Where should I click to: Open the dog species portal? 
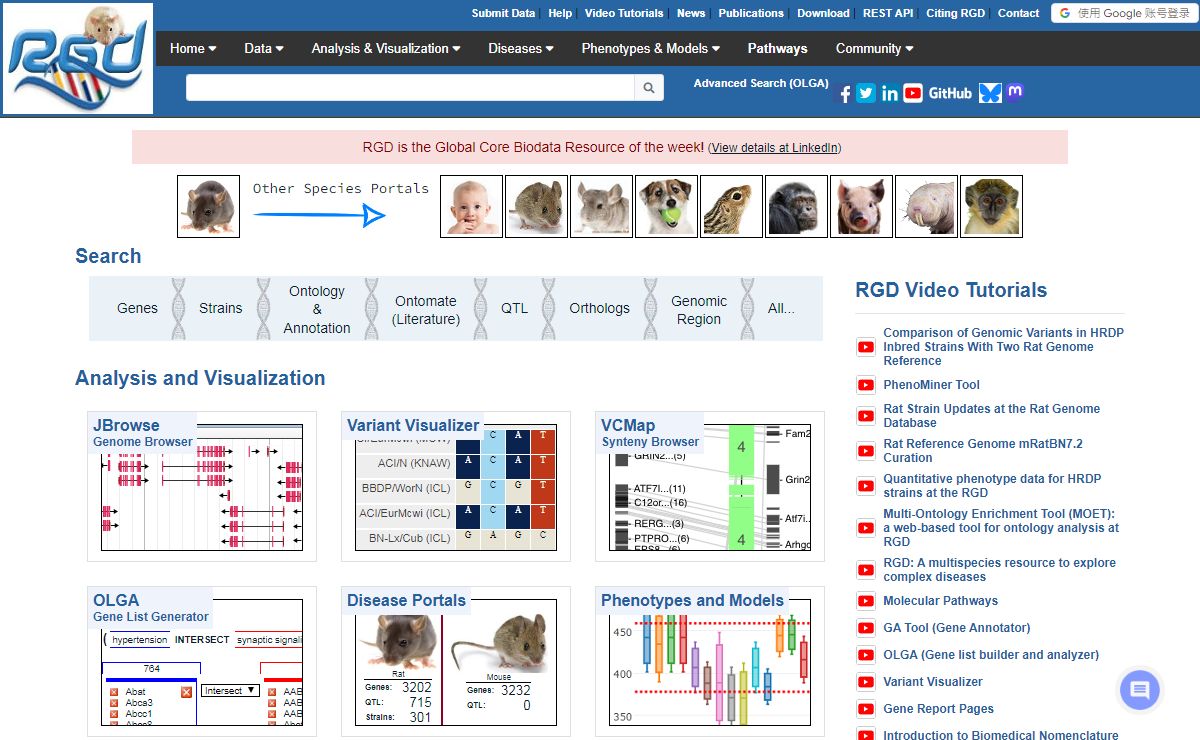coord(666,206)
